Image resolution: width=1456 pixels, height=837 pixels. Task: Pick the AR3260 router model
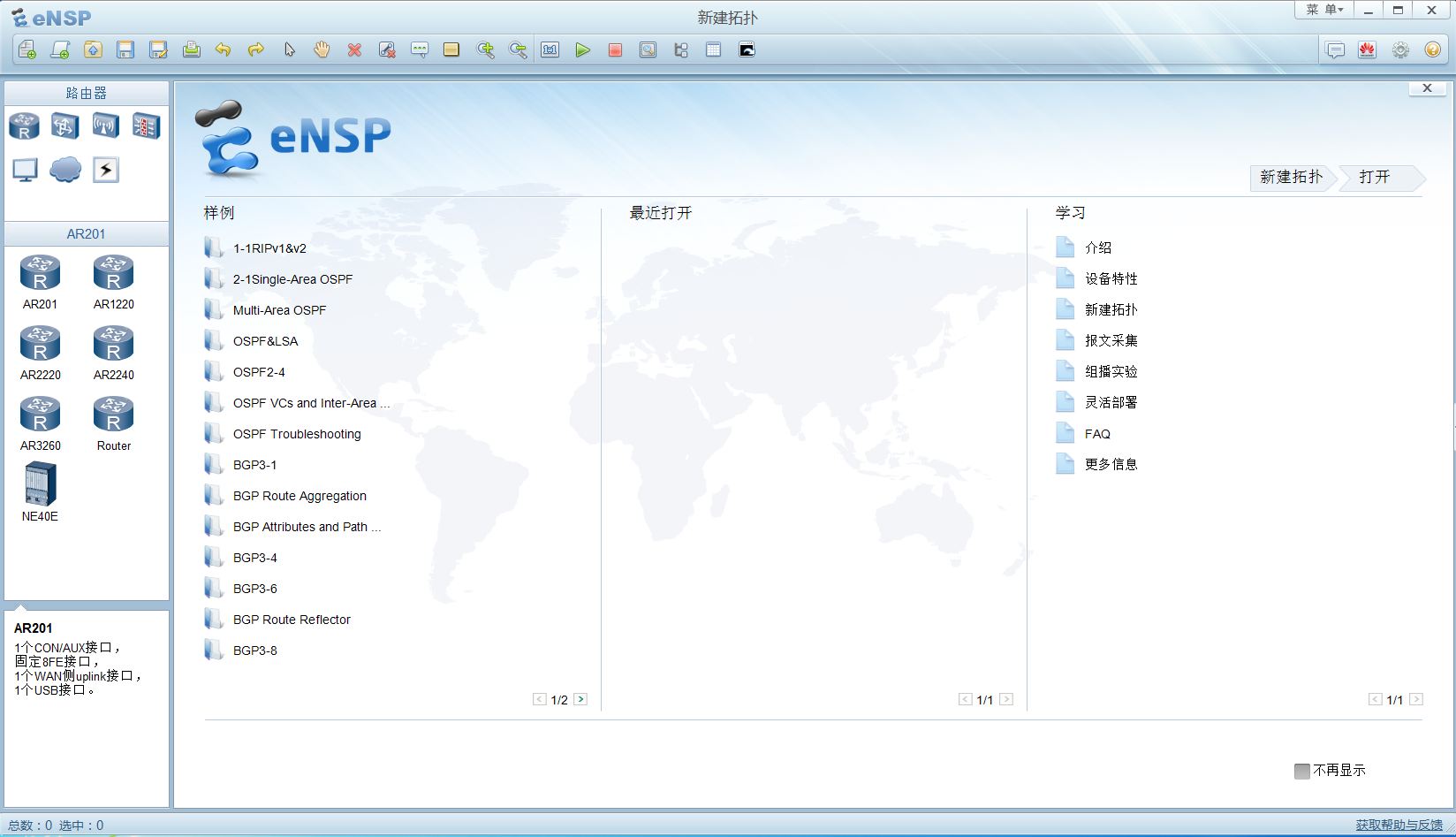pyautogui.click(x=41, y=424)
